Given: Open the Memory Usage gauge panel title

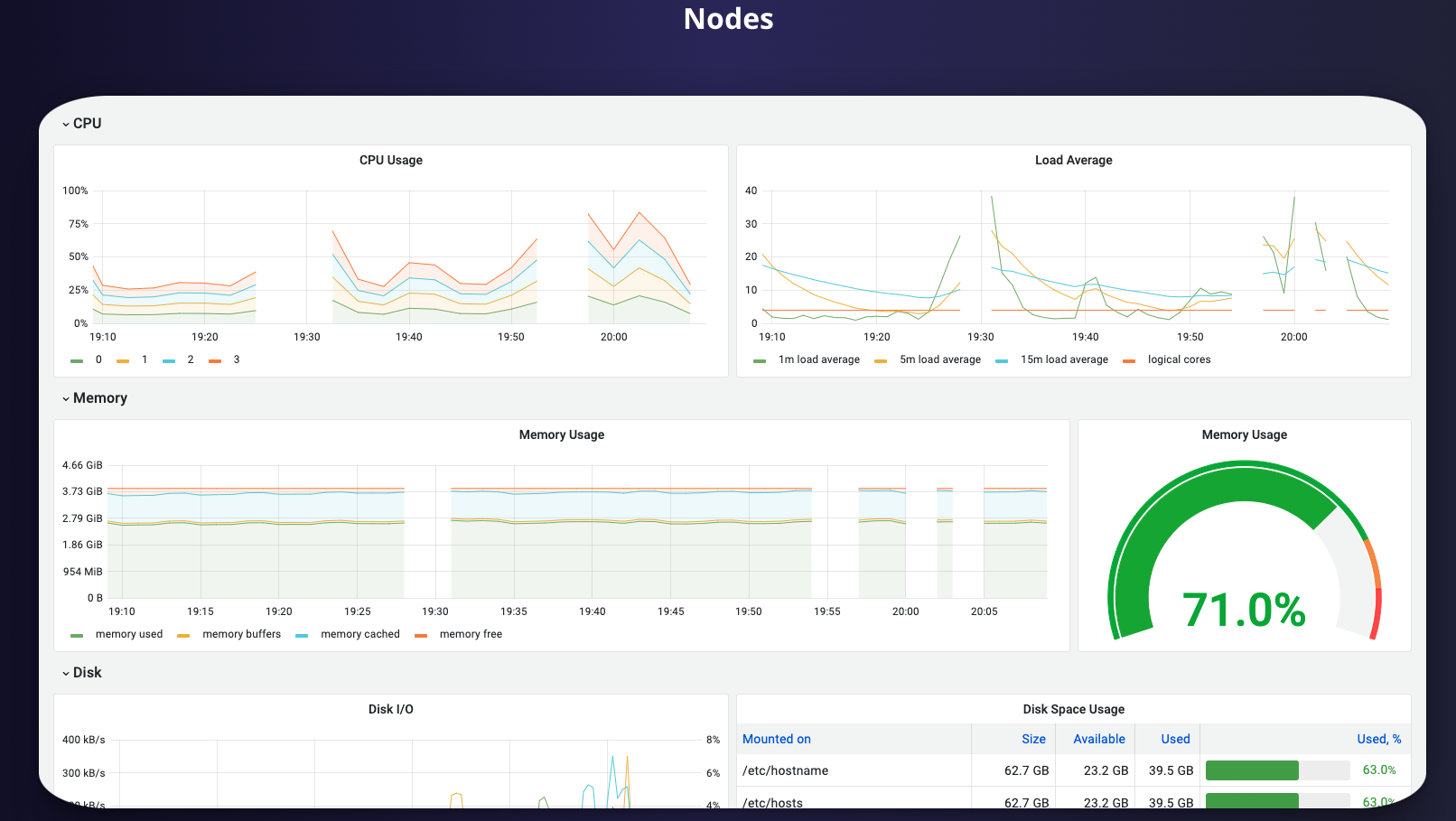Looking at the screenshot, I should pos(1245,434).
